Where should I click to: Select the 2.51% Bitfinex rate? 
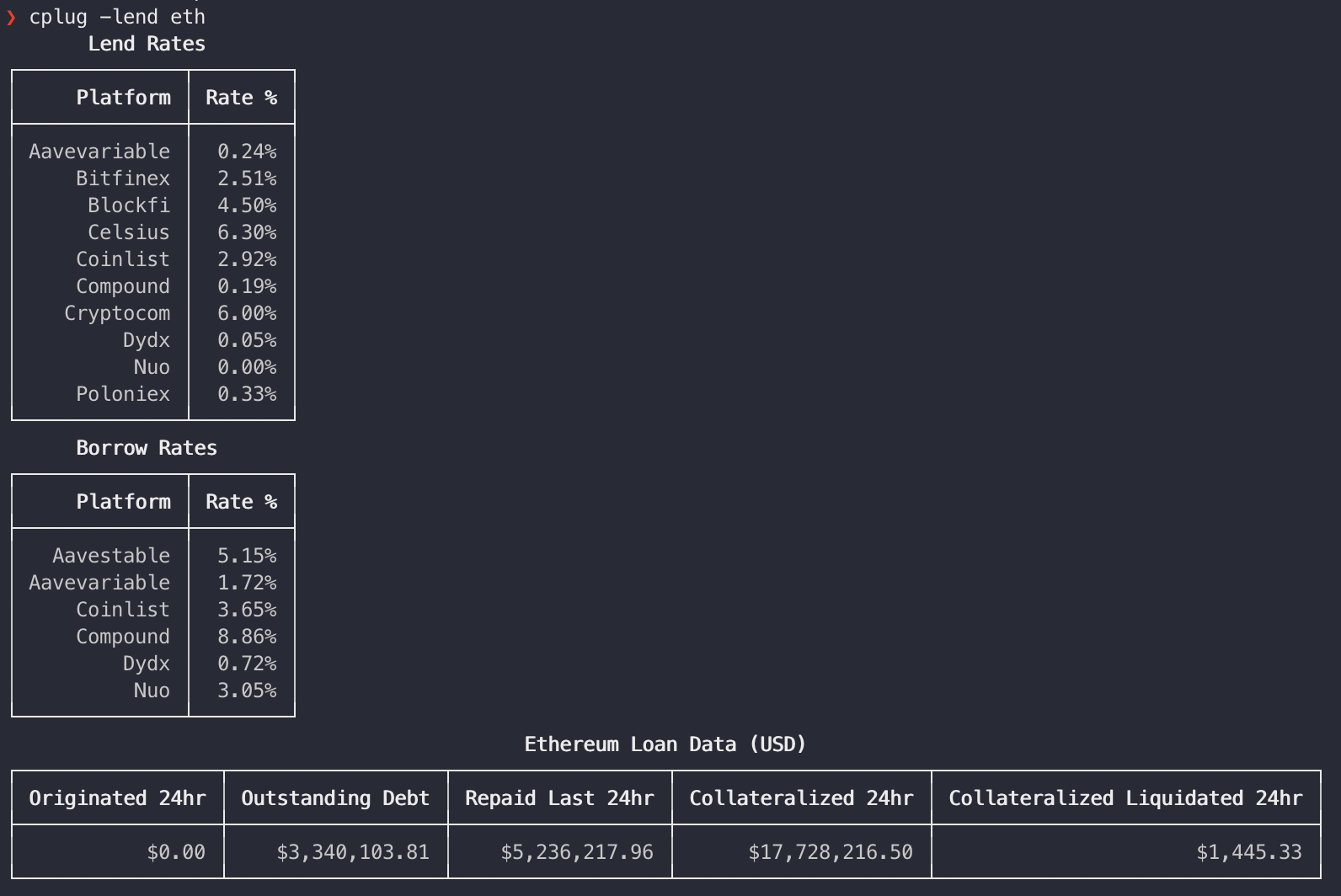tap(247, 179)
